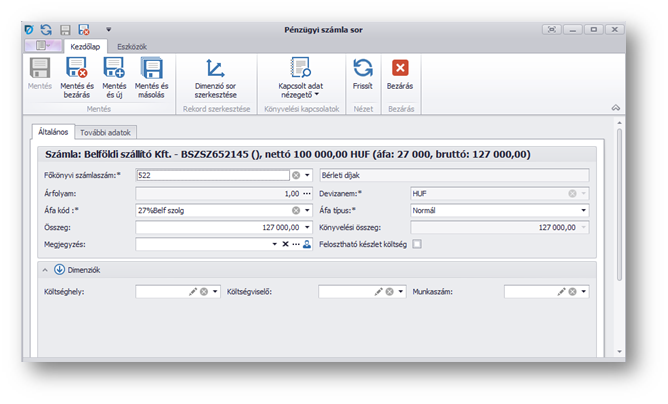
Task: Select the Általános tab
Action: click(x=52, y=132)
